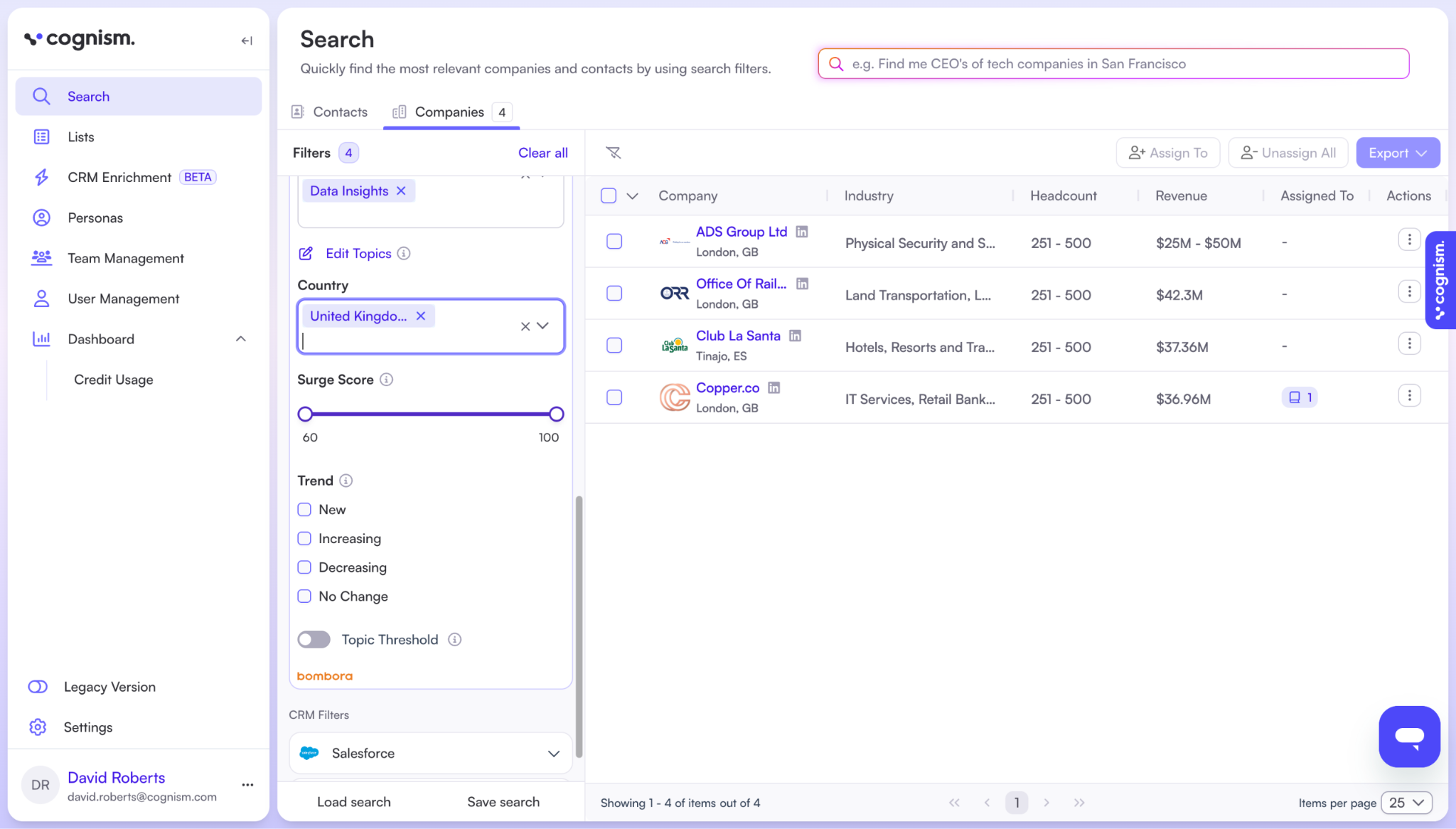Click the Dashboard chart icon

(x=42, y=339)
